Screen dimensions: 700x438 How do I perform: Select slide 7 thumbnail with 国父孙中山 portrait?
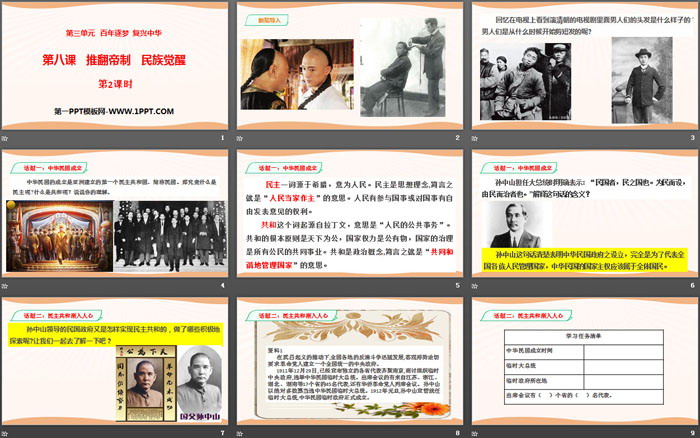click(x=115, y=361)
